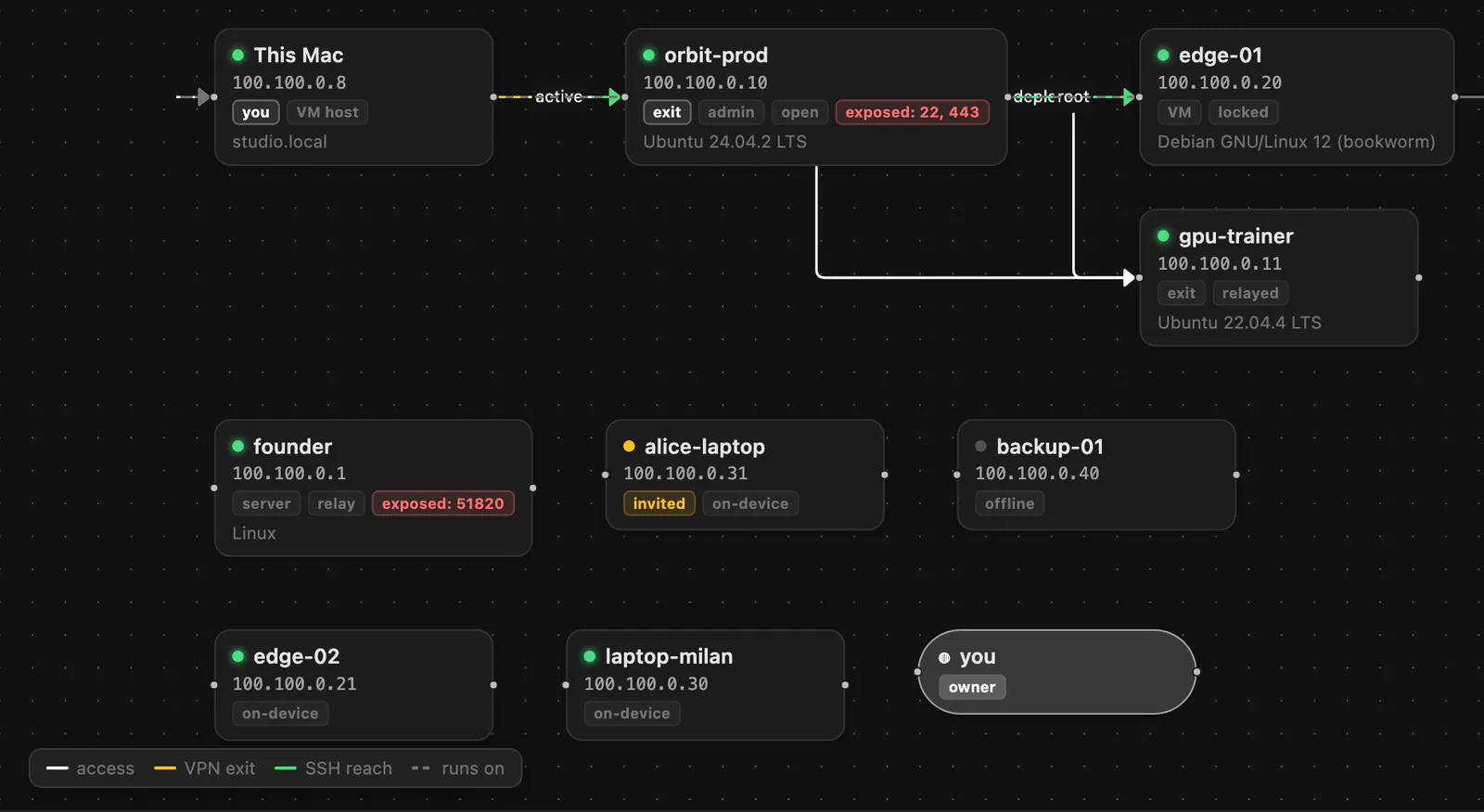This screenshot has height=812, width=1484.
Task: Click the 'owner' tag on the you node
Action: tap(972, 687)
